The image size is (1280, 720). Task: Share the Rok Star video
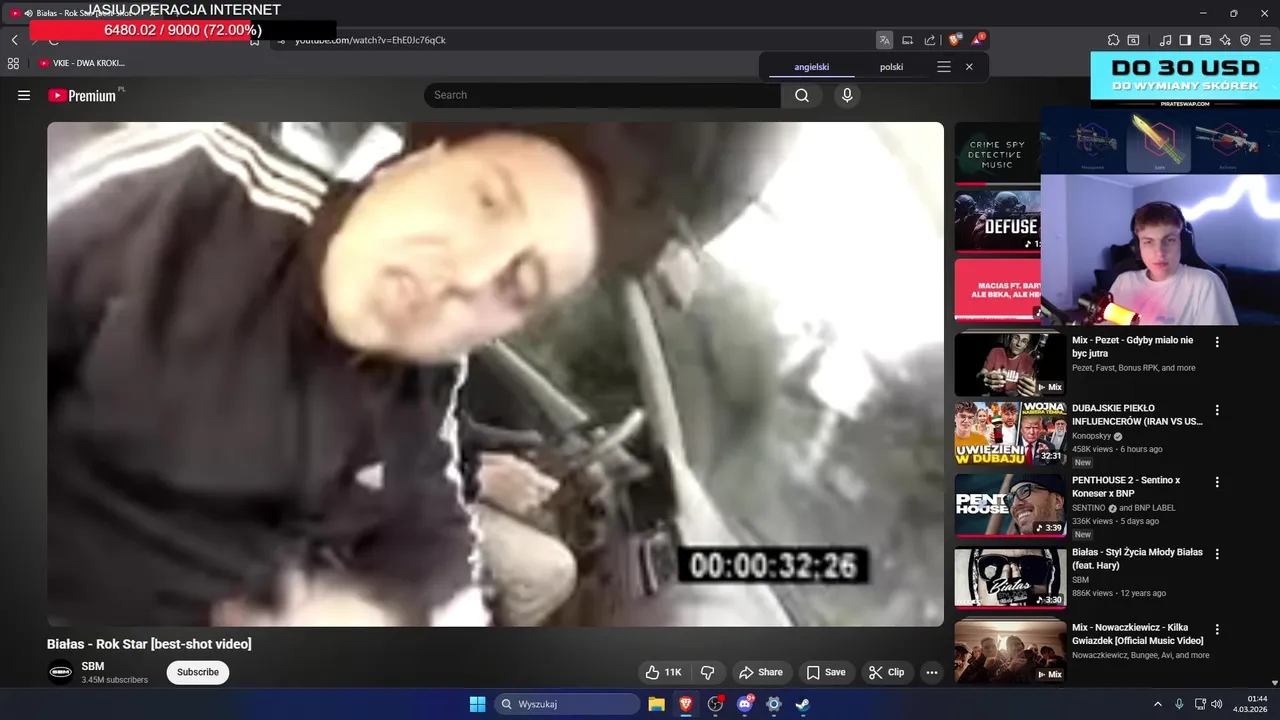pyautogui.click(x=760, y=672)
